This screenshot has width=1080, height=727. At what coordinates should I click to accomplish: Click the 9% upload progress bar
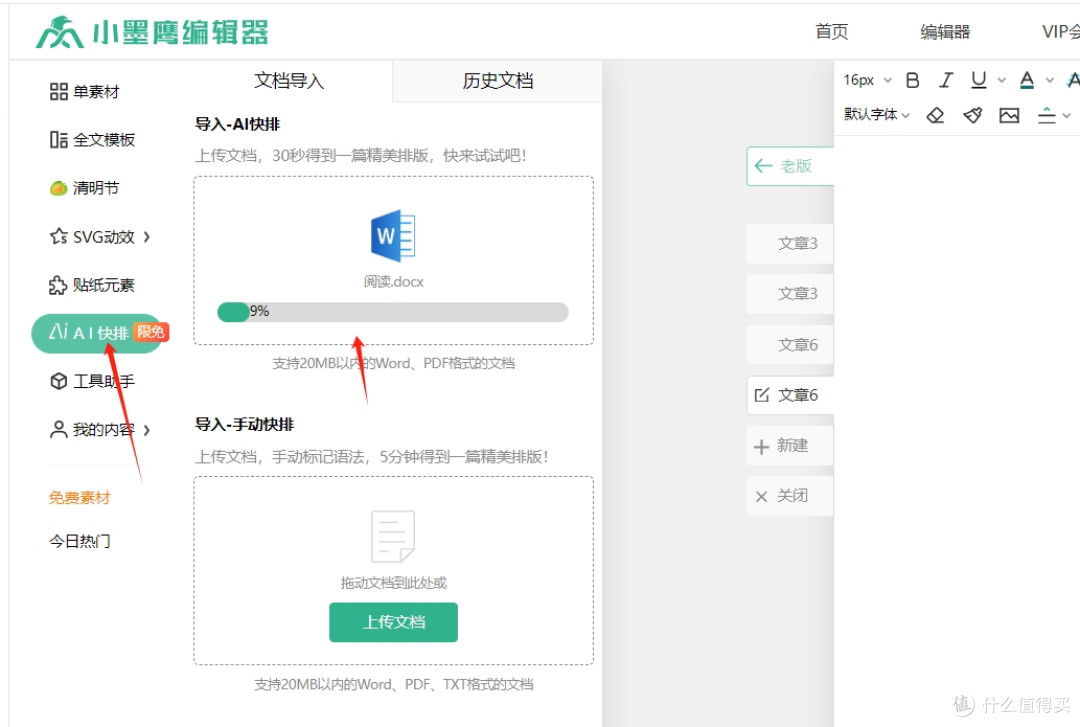pyautogui.click(x=393, y=311)
